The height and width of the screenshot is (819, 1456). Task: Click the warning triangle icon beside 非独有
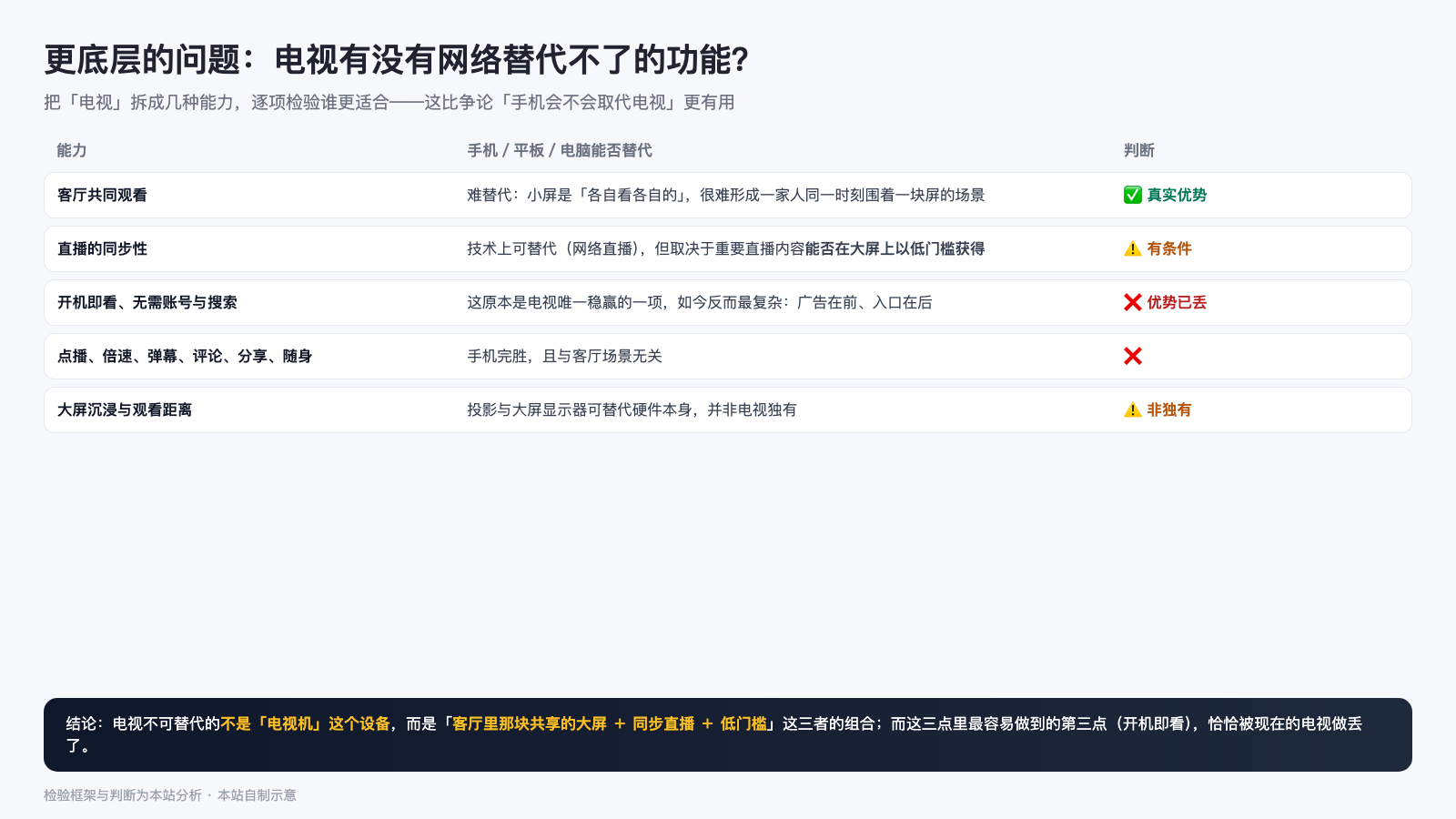point(1133,409)
